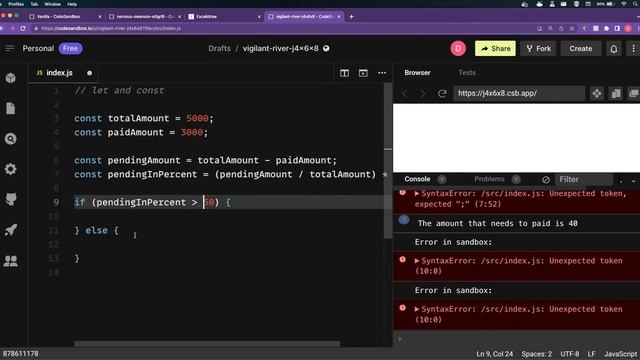Click the Ln 9, Col 24 status item
Viewport: 640px width, 360px height.
click(x=494, y=354)
